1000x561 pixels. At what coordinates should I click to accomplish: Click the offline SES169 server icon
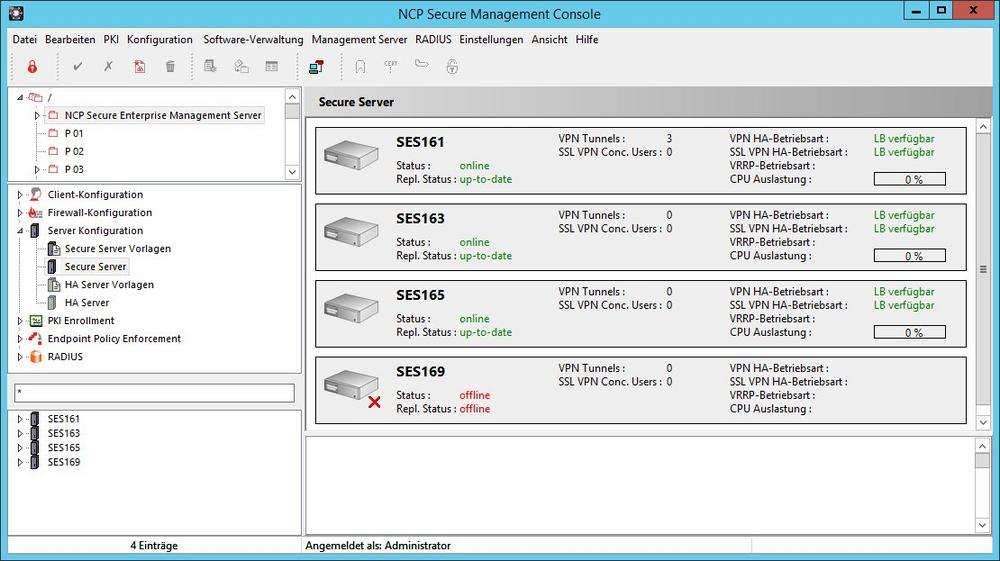351,385
